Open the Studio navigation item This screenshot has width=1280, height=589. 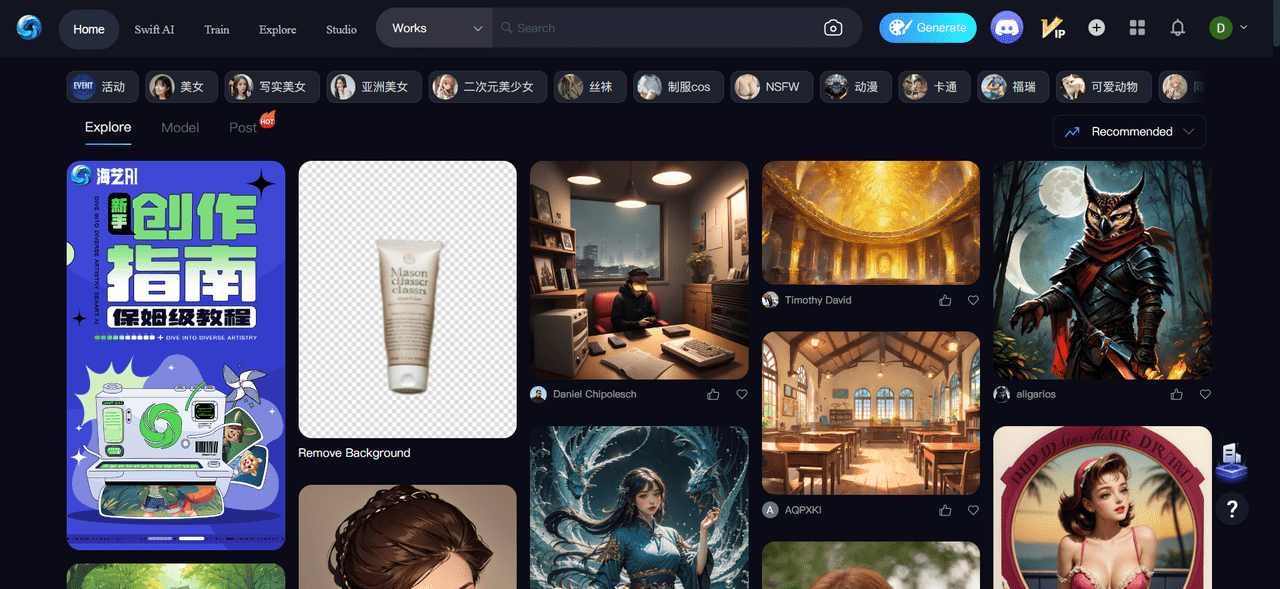341,29
